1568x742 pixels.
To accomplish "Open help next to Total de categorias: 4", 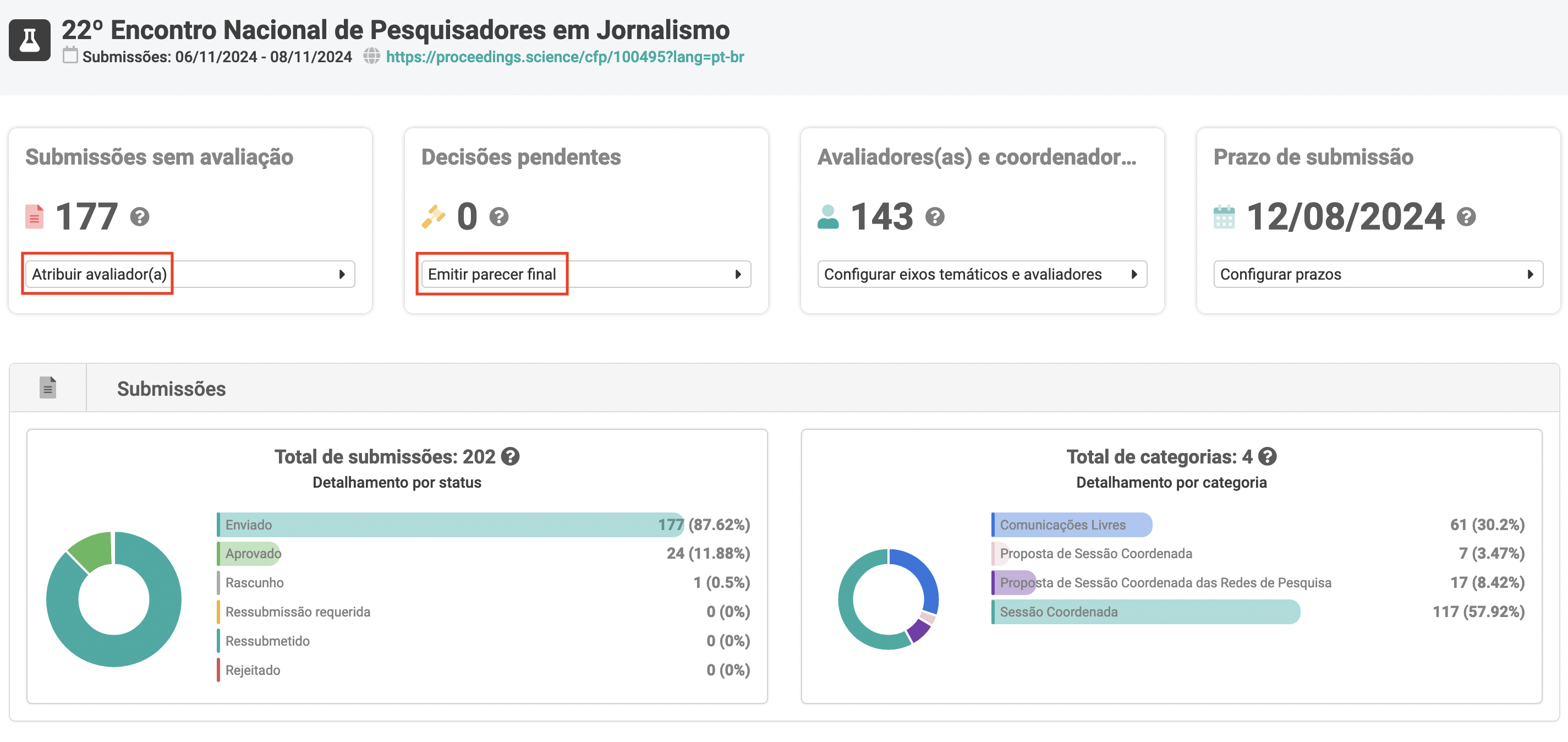I will 1267,456.
